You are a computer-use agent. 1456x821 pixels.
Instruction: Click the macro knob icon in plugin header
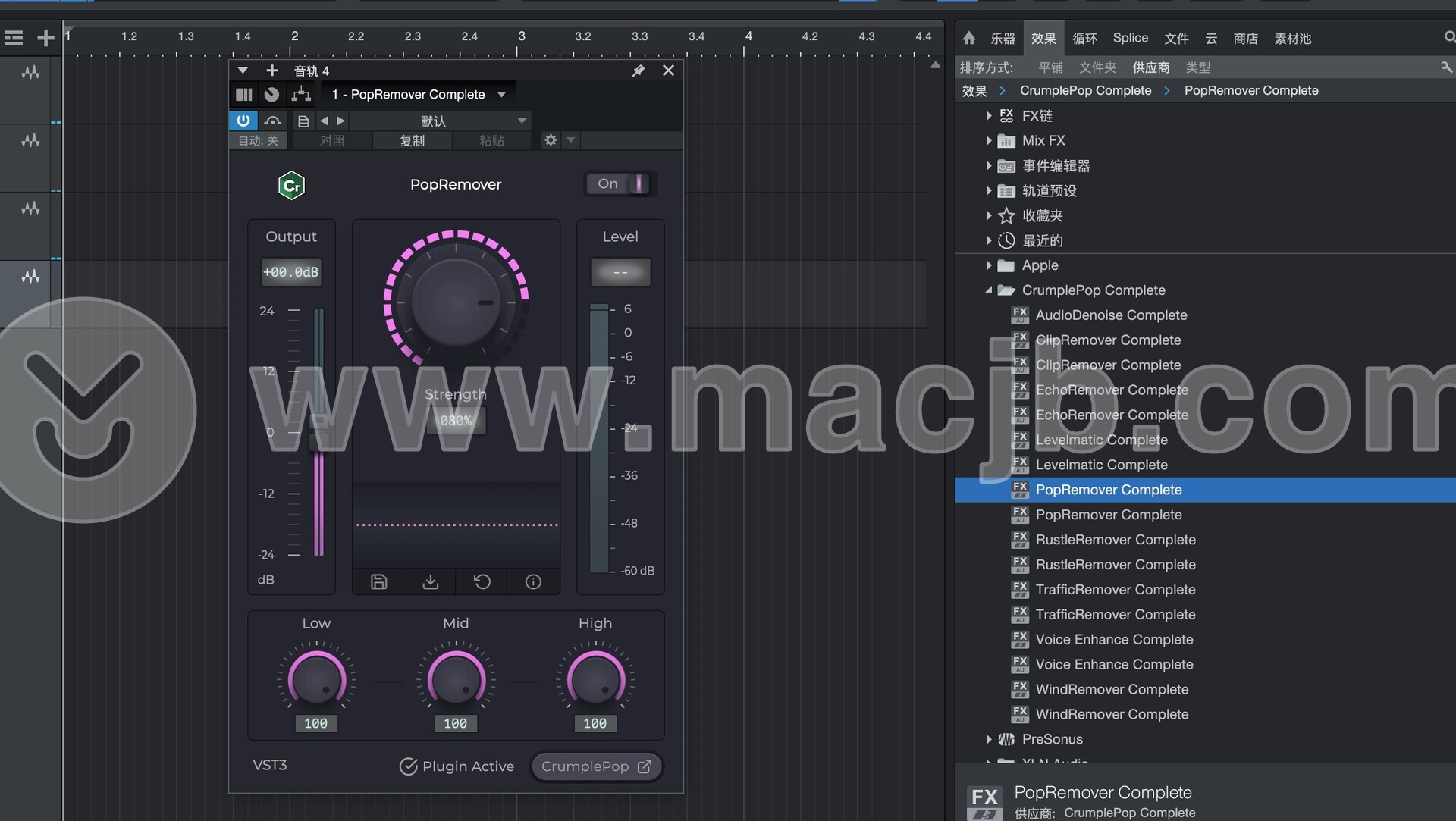pyautogui.click(x=271, y=94)
